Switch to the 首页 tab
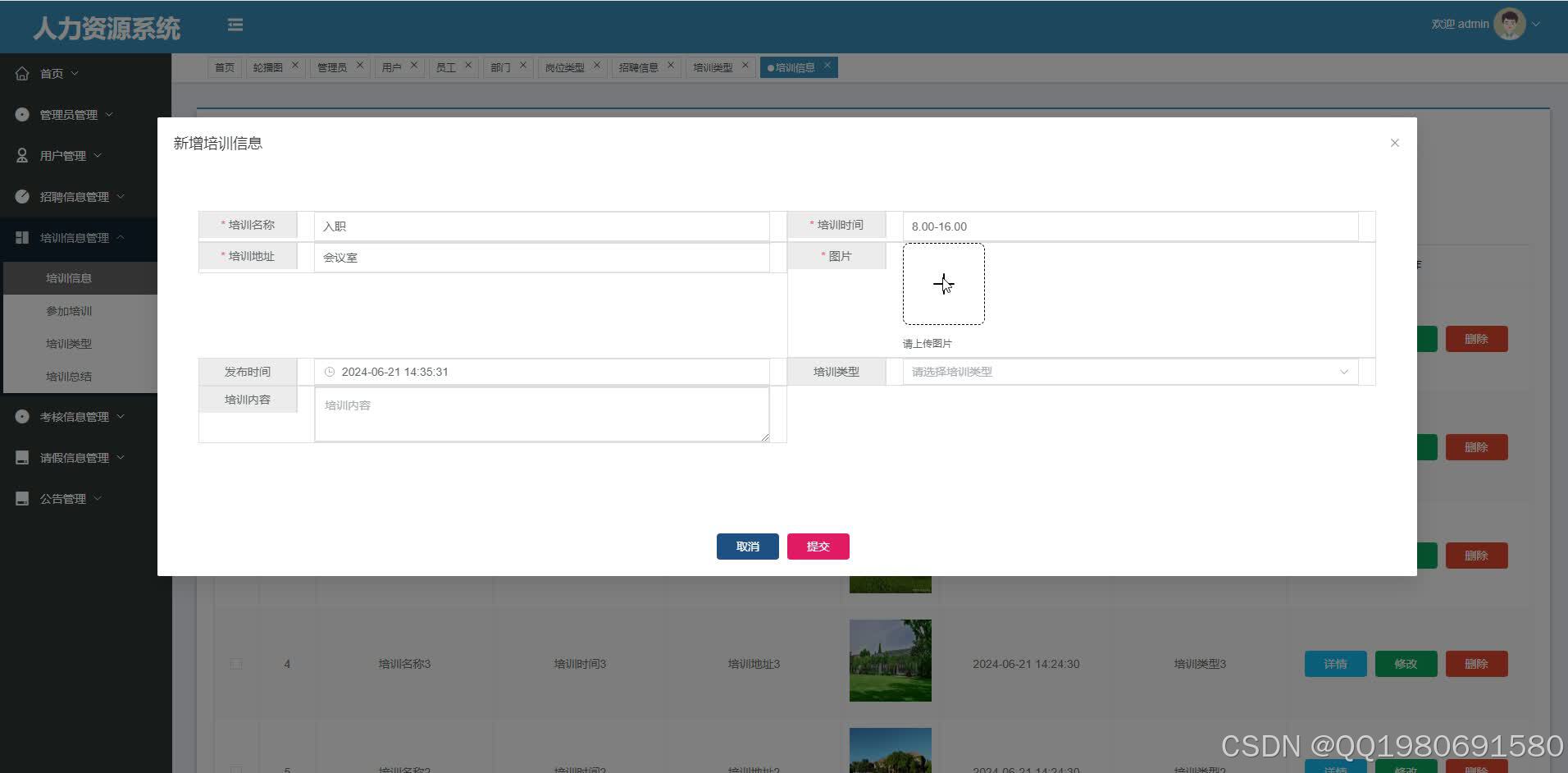This screenshot has width=1568, height=773. 225,67
